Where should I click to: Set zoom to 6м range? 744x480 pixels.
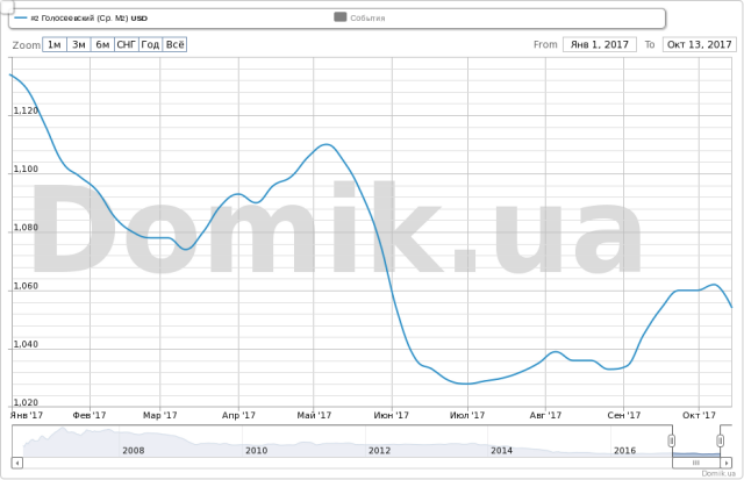tap(102, 45)
